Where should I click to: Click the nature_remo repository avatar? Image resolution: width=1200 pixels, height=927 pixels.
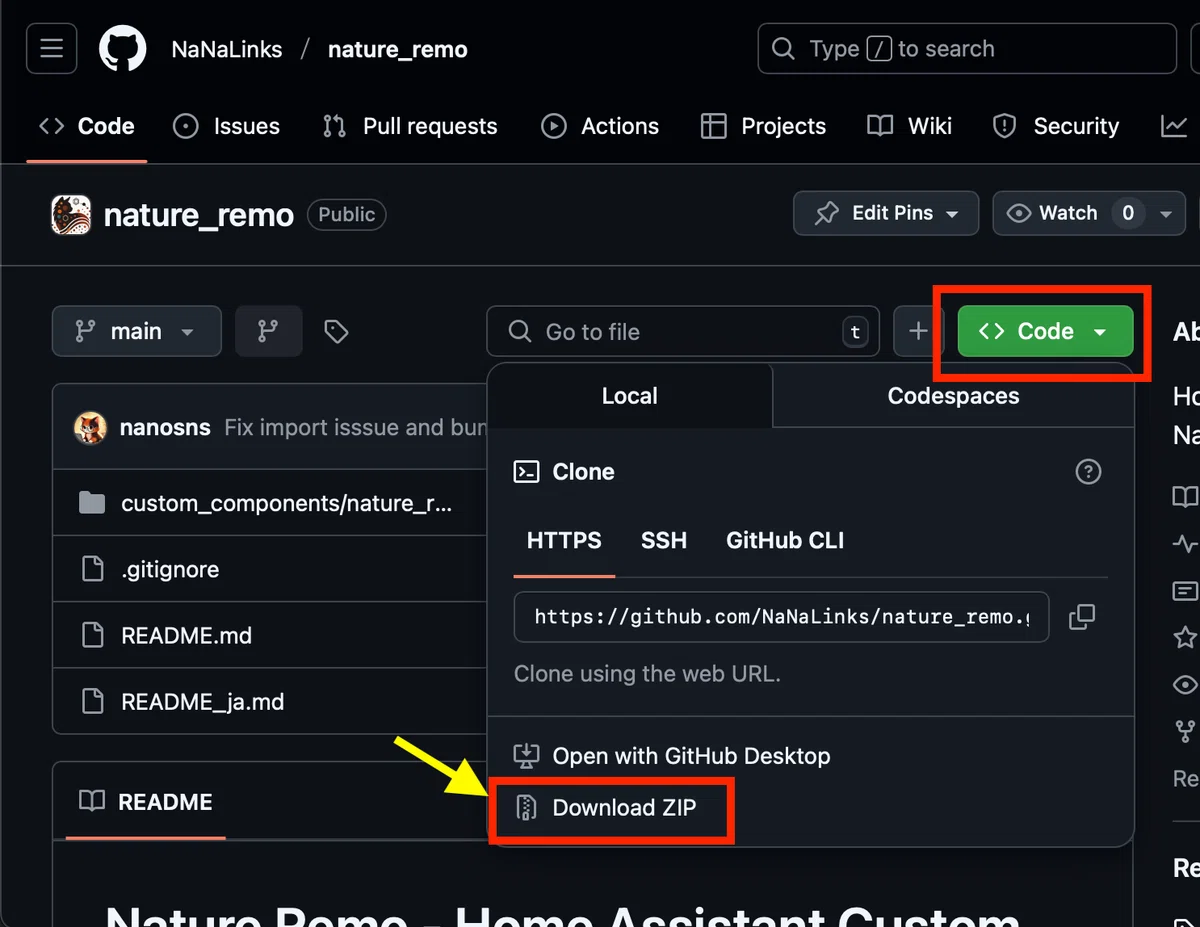click(x=71, y=215)
